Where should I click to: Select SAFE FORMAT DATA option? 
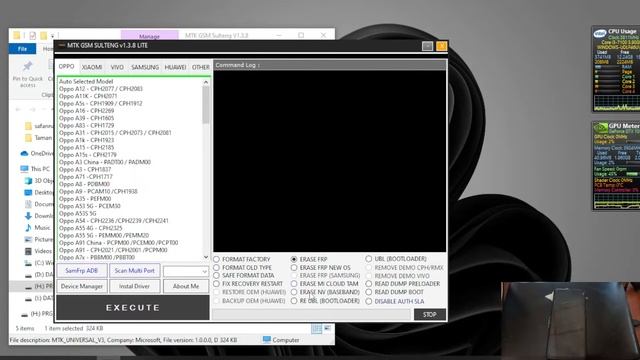(244, 276)
